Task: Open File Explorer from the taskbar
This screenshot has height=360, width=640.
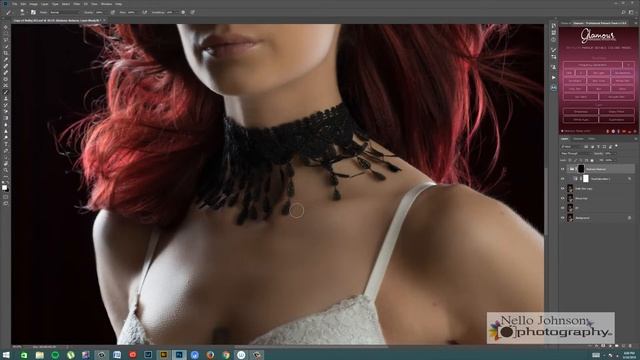Action: point(40,355)
